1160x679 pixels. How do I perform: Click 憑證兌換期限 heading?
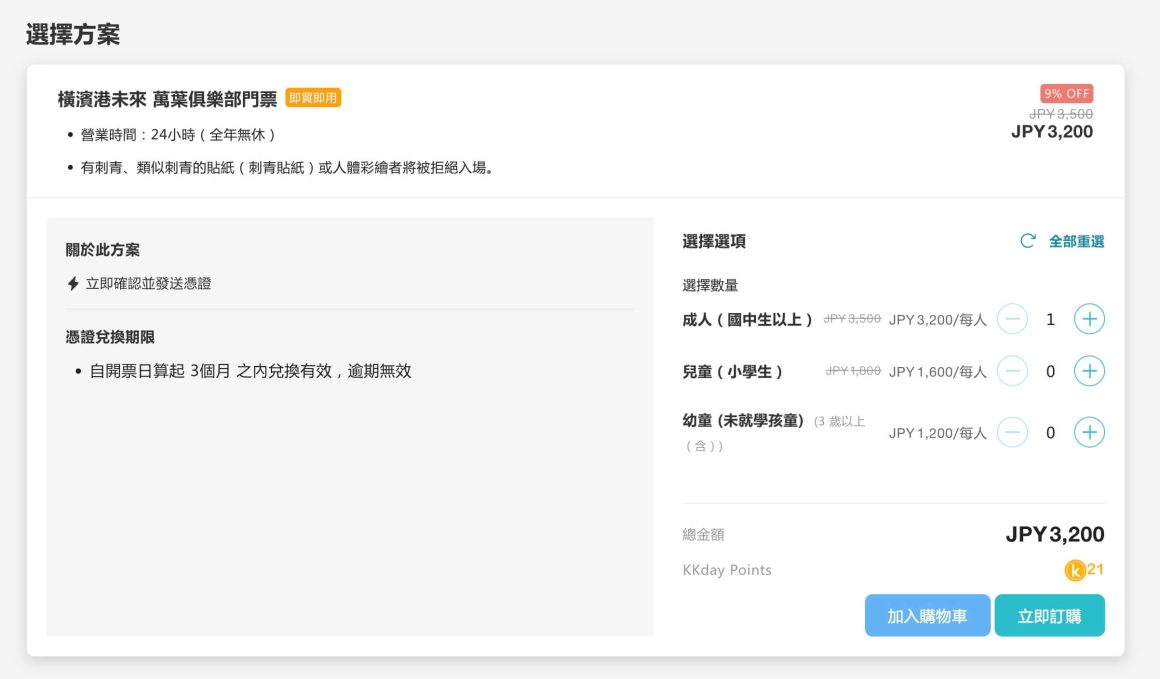[109, 337]
